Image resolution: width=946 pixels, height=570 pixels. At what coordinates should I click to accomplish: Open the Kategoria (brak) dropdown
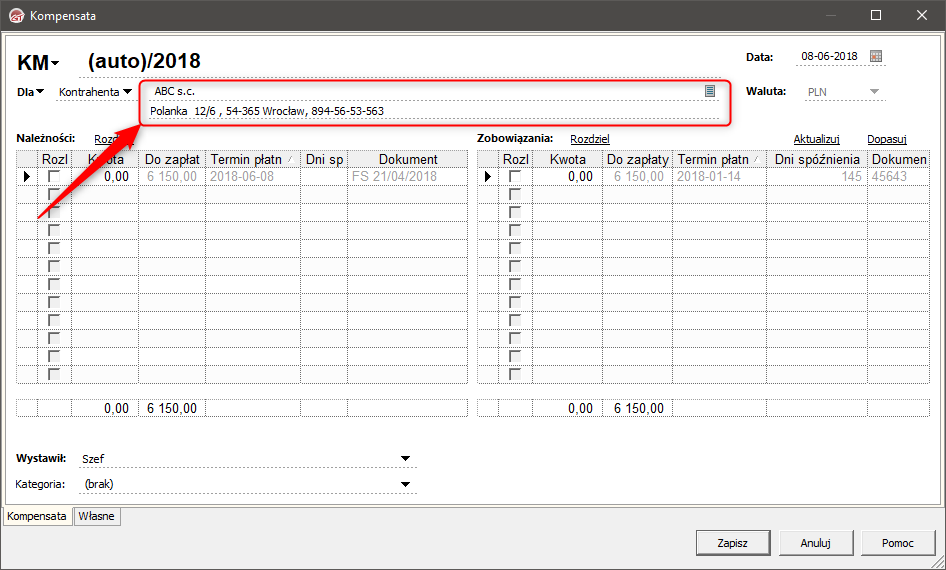coord(405,484)
